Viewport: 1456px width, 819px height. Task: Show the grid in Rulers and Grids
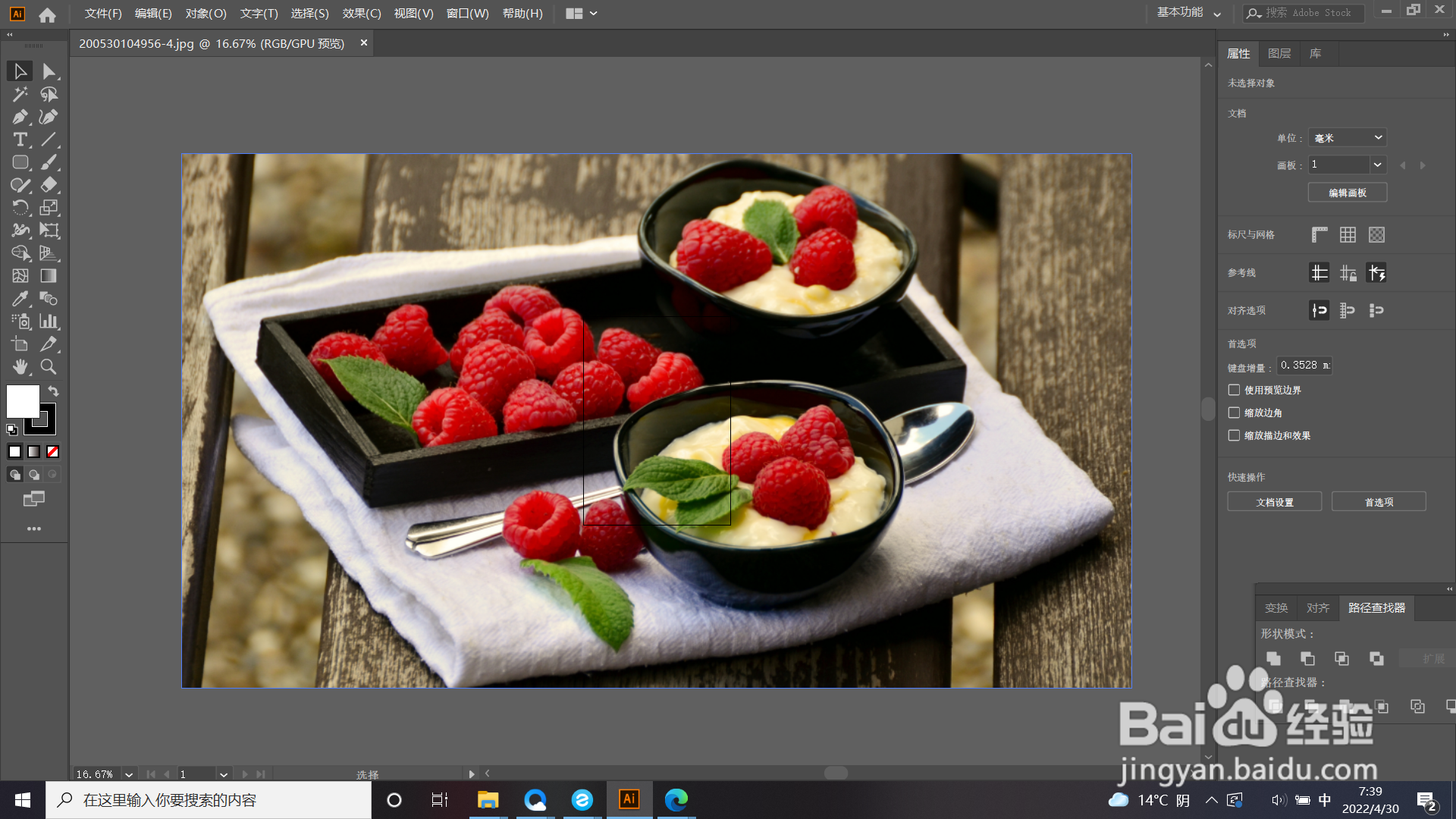coord(1348,235)
